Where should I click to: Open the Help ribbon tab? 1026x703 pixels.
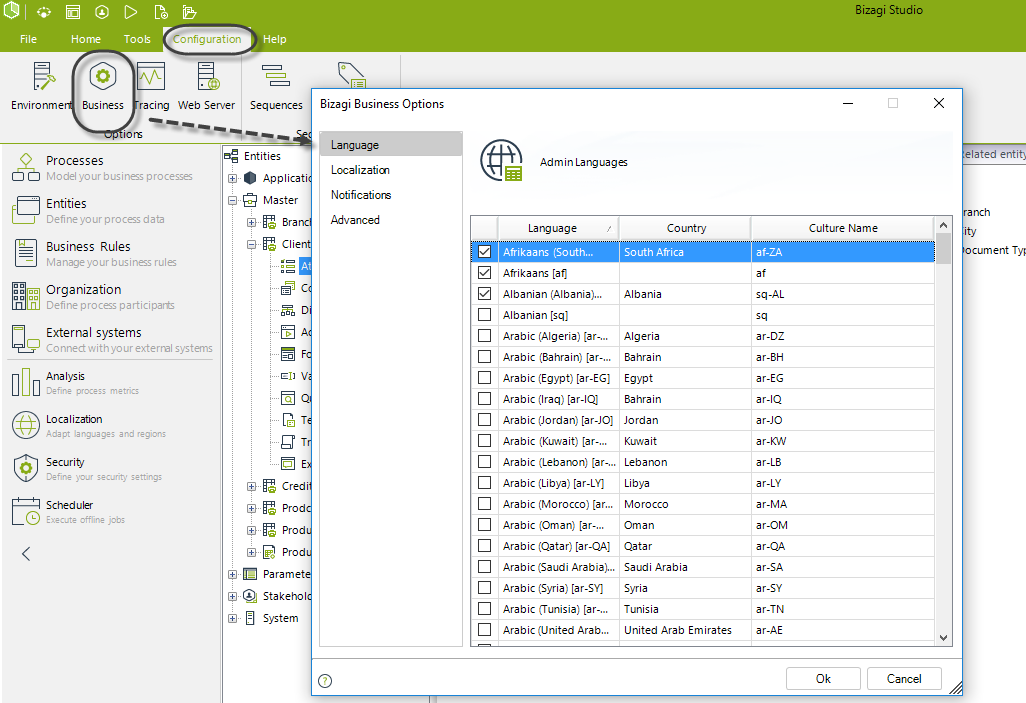[274, 39]
